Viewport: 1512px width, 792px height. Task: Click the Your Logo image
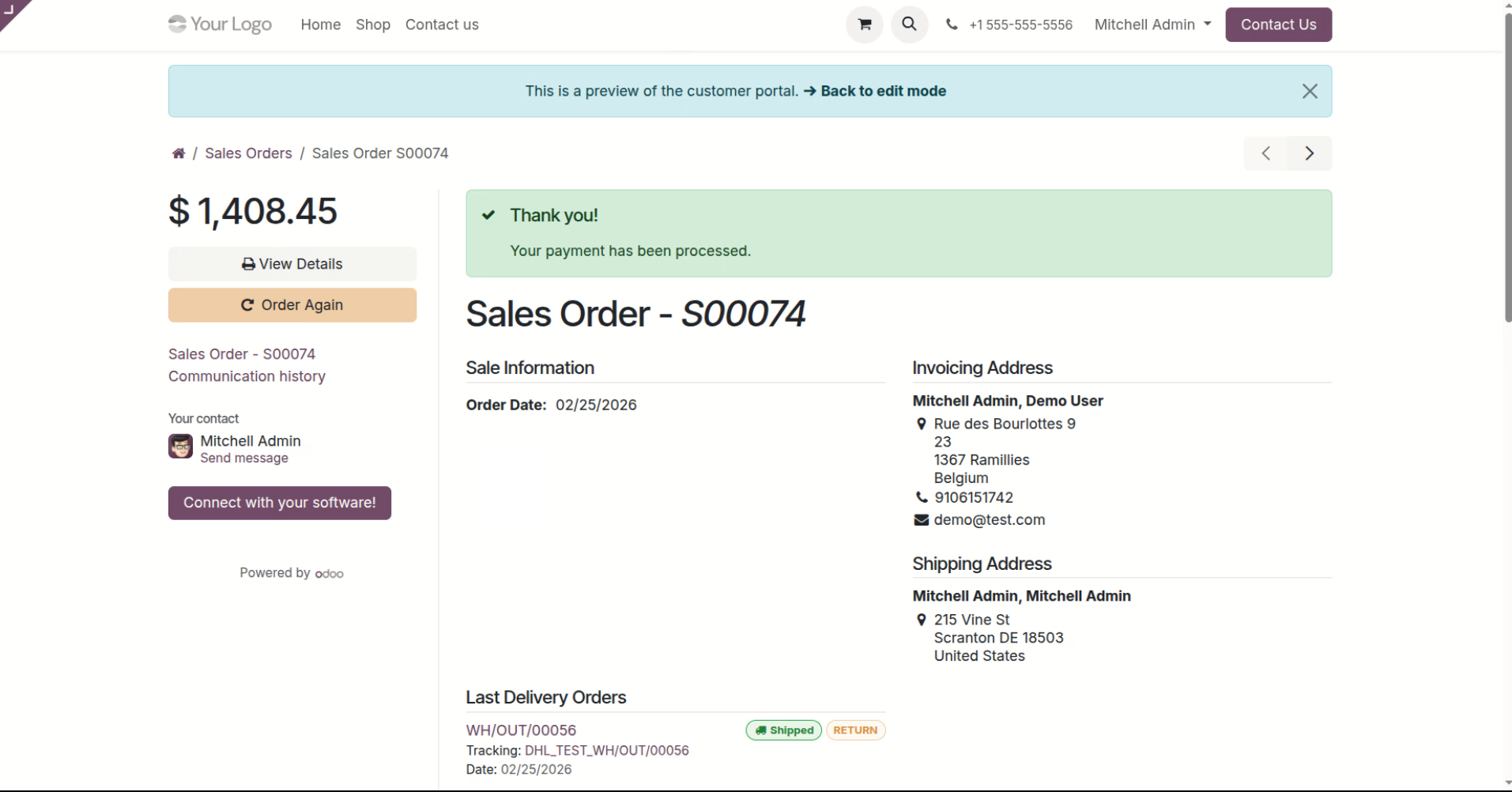pos(220,25)
